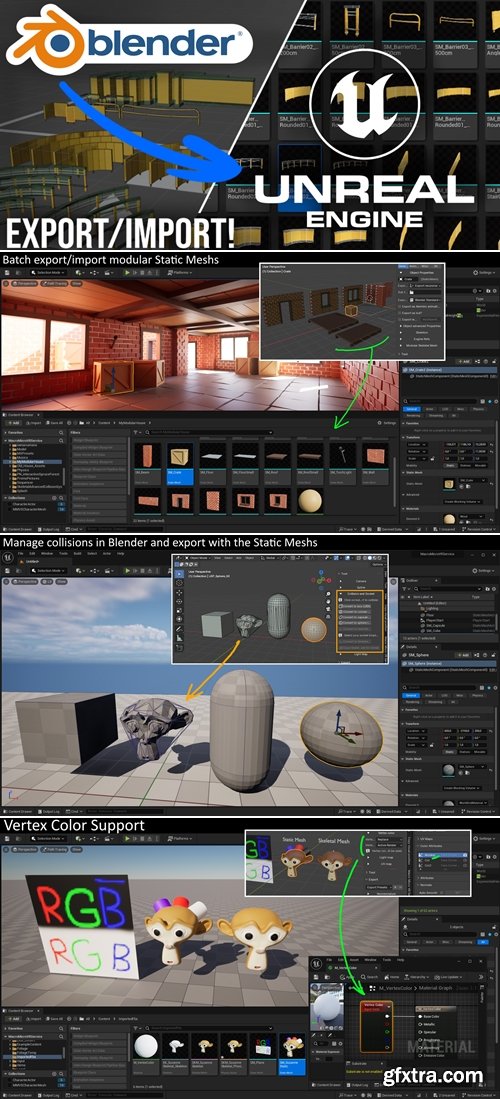Viewport: 500px width, 1099px height.
Task: Select SM_Capsule row in the Outliner
Action: [x=447, y=626]
